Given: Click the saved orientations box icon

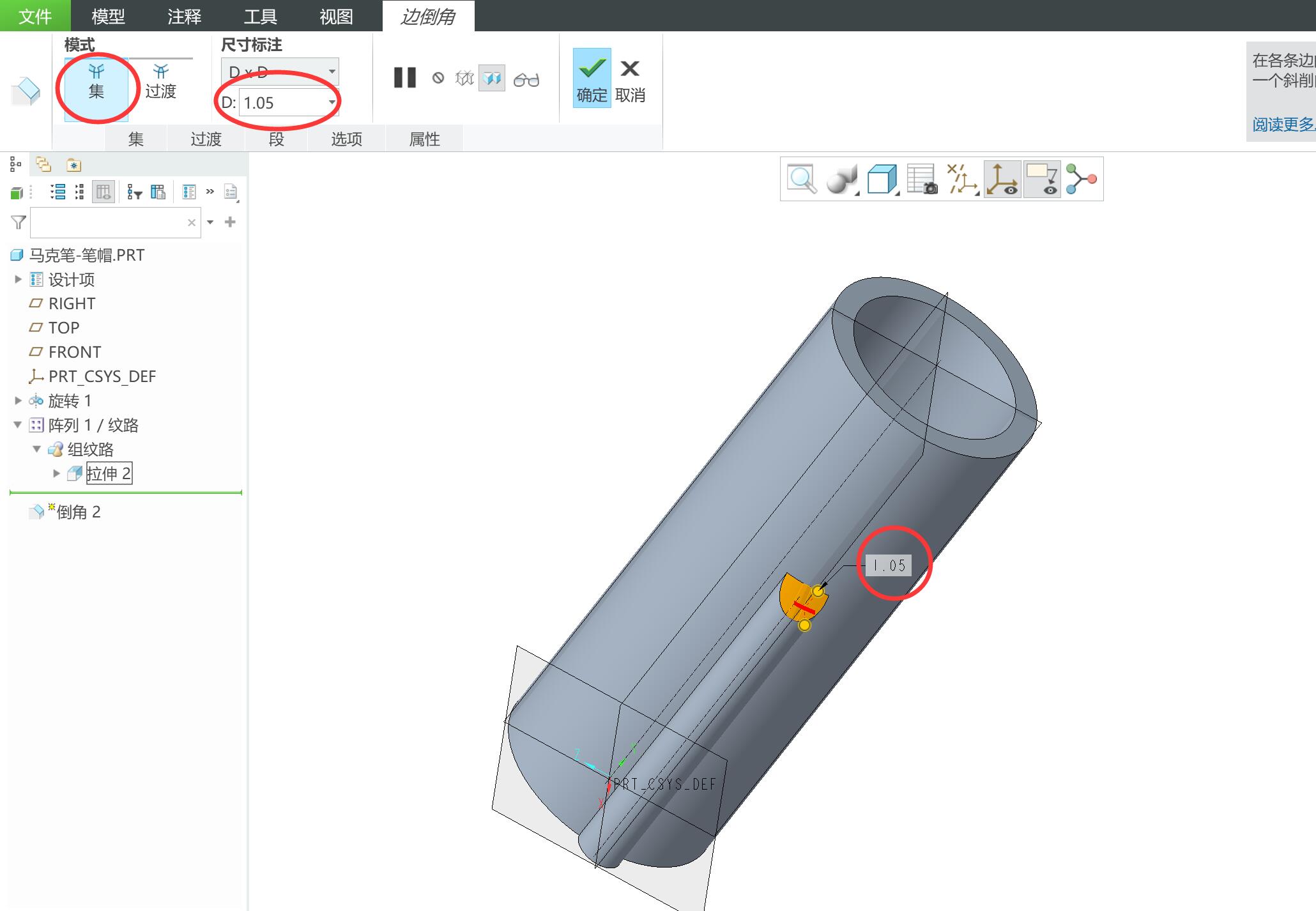Looking at the screenshot, I should coord(883,179).
